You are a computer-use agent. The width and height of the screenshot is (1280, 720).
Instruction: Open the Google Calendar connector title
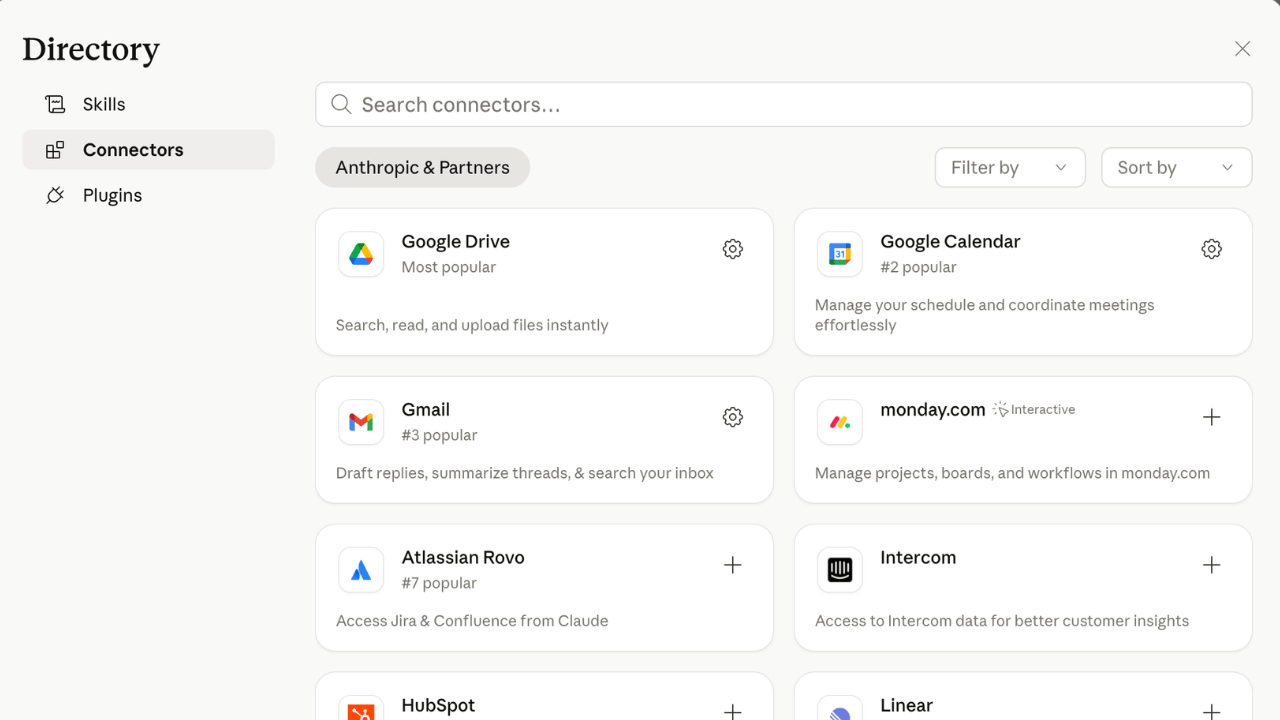[x=950, y=241]
